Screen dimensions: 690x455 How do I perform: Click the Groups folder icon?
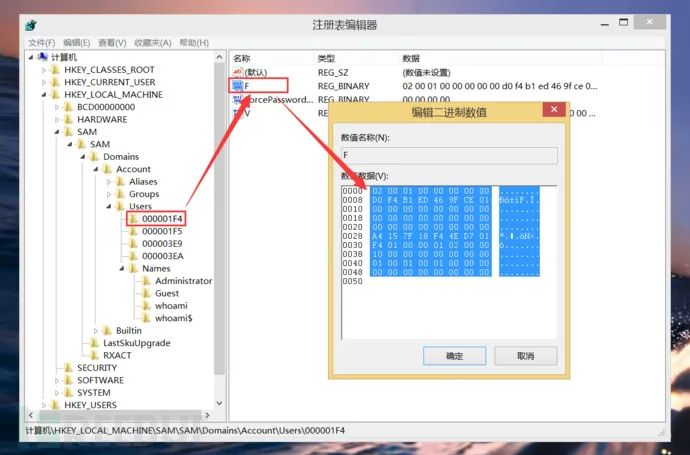click(x=120, y=194)
